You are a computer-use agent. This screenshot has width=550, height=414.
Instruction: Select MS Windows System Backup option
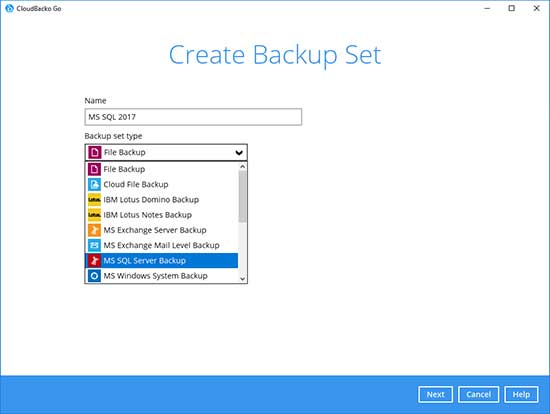pos(162,276)
